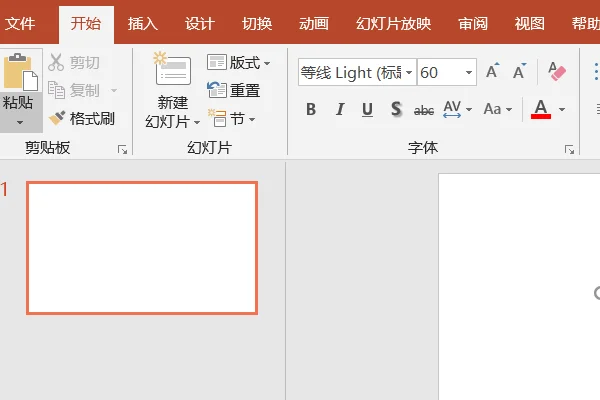Switch to the 切换 (Transitions) tab
Screen dimensions: 600x400
pyautogui.click(x=257, y=24)
